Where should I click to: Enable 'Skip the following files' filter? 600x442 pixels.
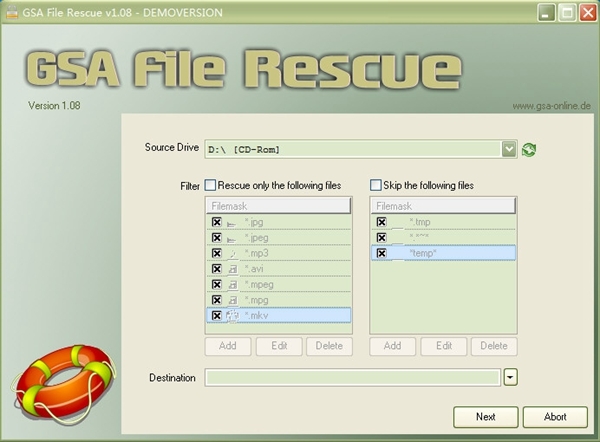click(375, 185)
